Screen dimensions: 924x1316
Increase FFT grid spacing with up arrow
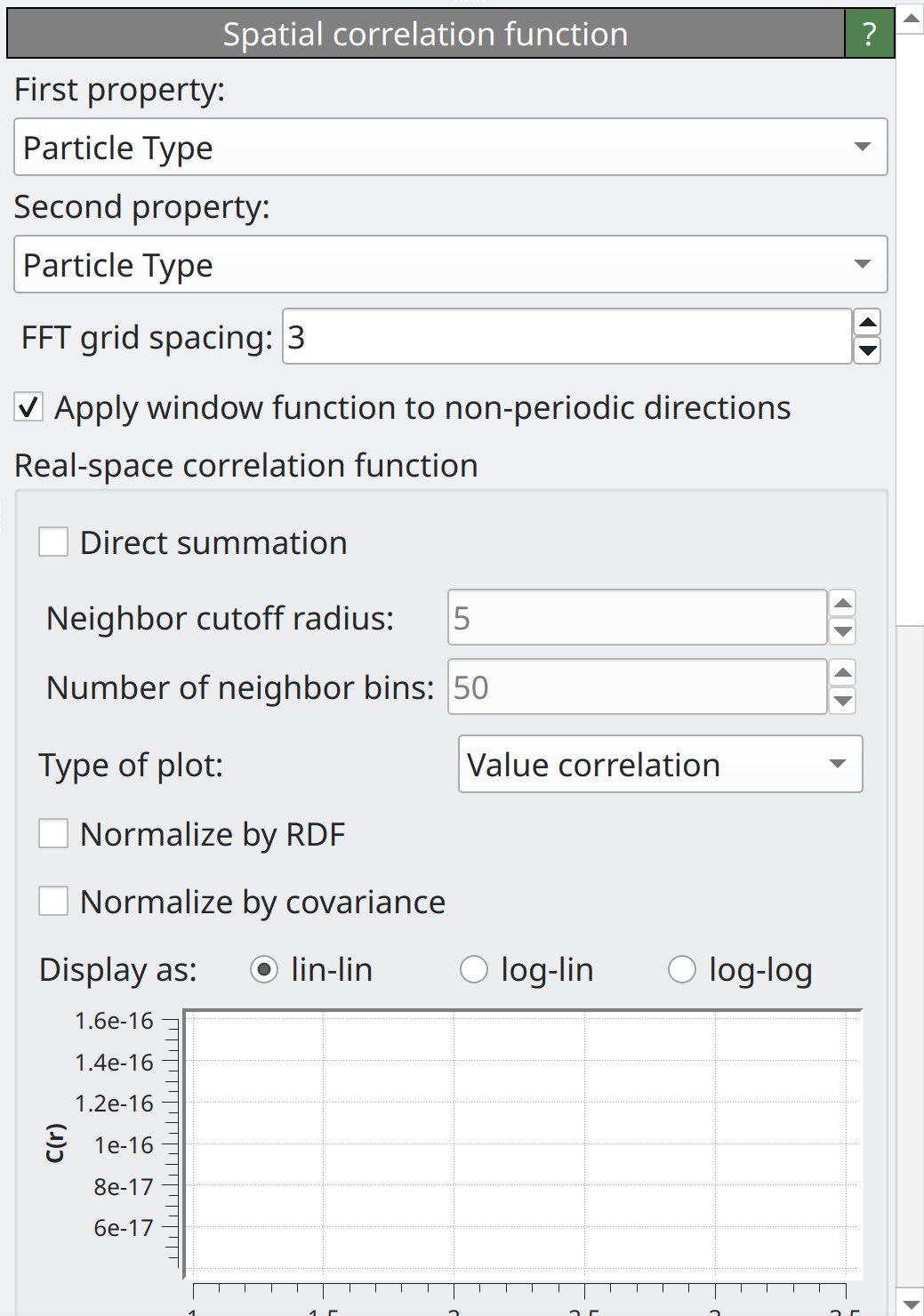pos(866,323)
